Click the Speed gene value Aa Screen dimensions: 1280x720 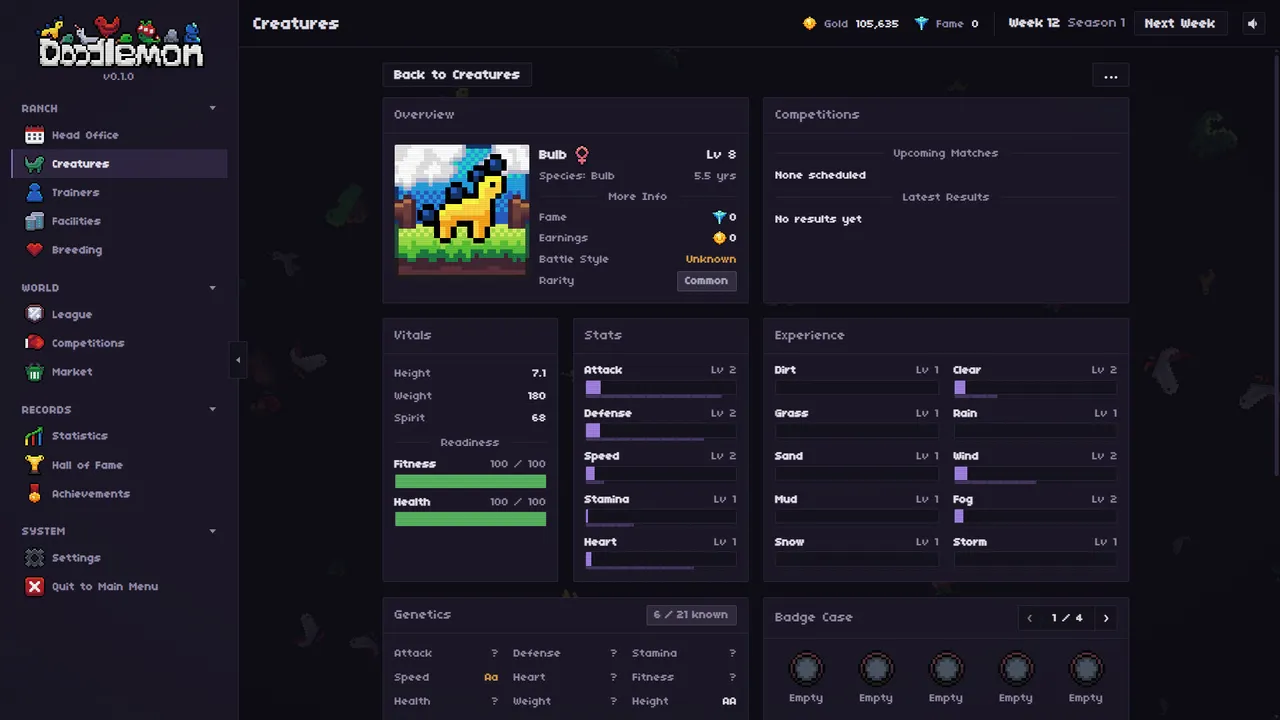pos(491,677)
